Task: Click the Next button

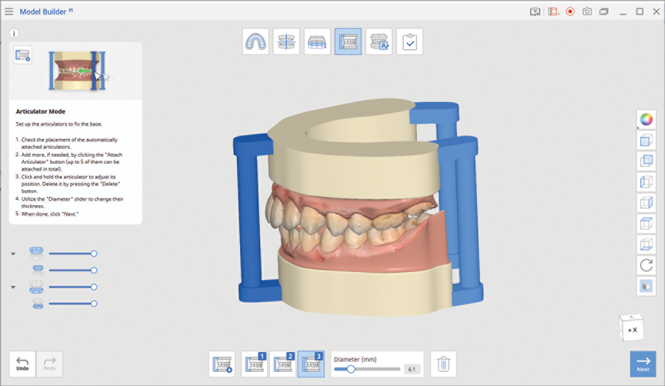Action: point(643,364)
